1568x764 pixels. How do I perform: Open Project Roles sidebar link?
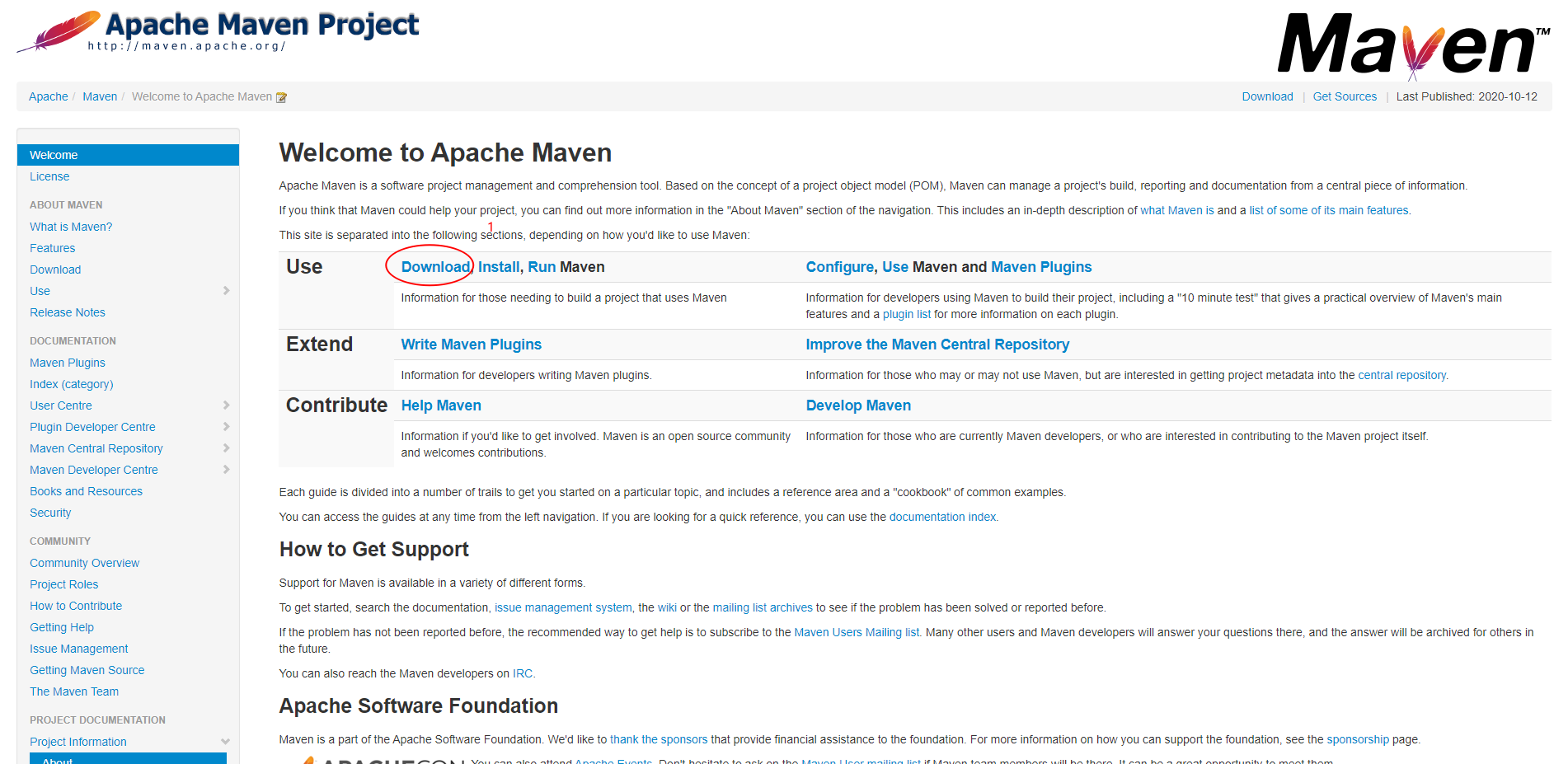(x=64, y=584)
